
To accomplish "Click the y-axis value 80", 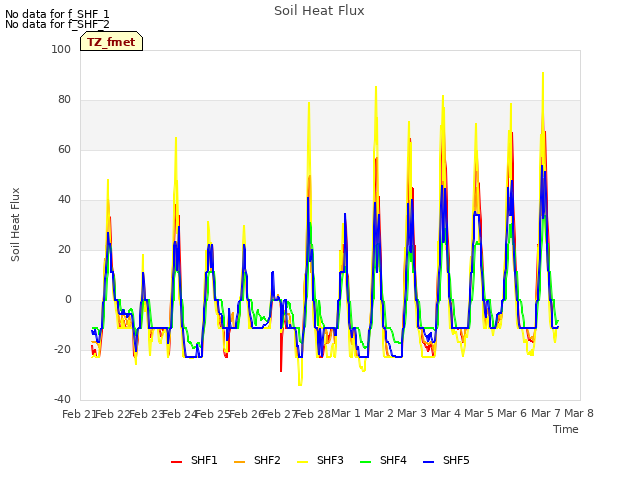I will point(64,100).
